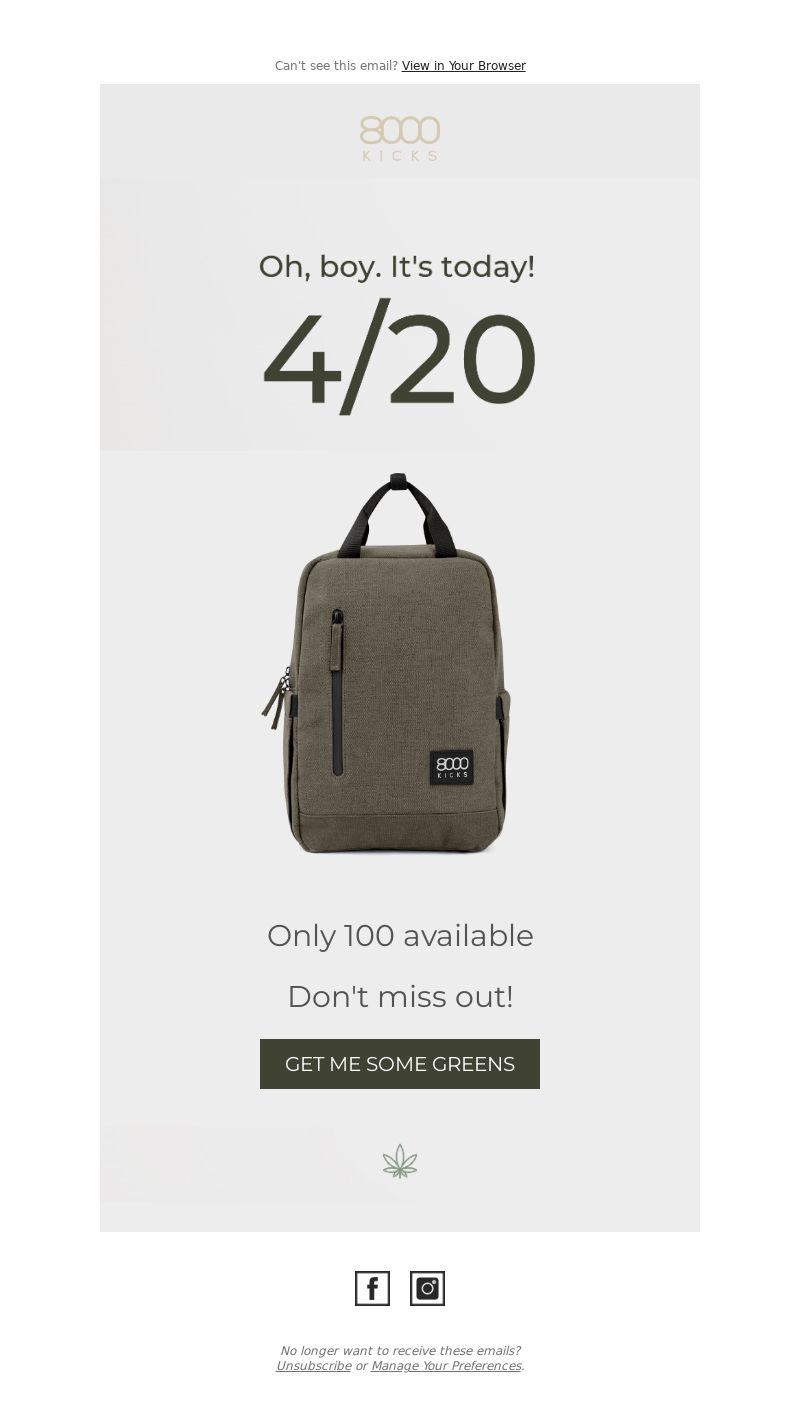800x1423 pixels.
Task: Click the backpack's darker bottom panel
Action: [399, 828]
